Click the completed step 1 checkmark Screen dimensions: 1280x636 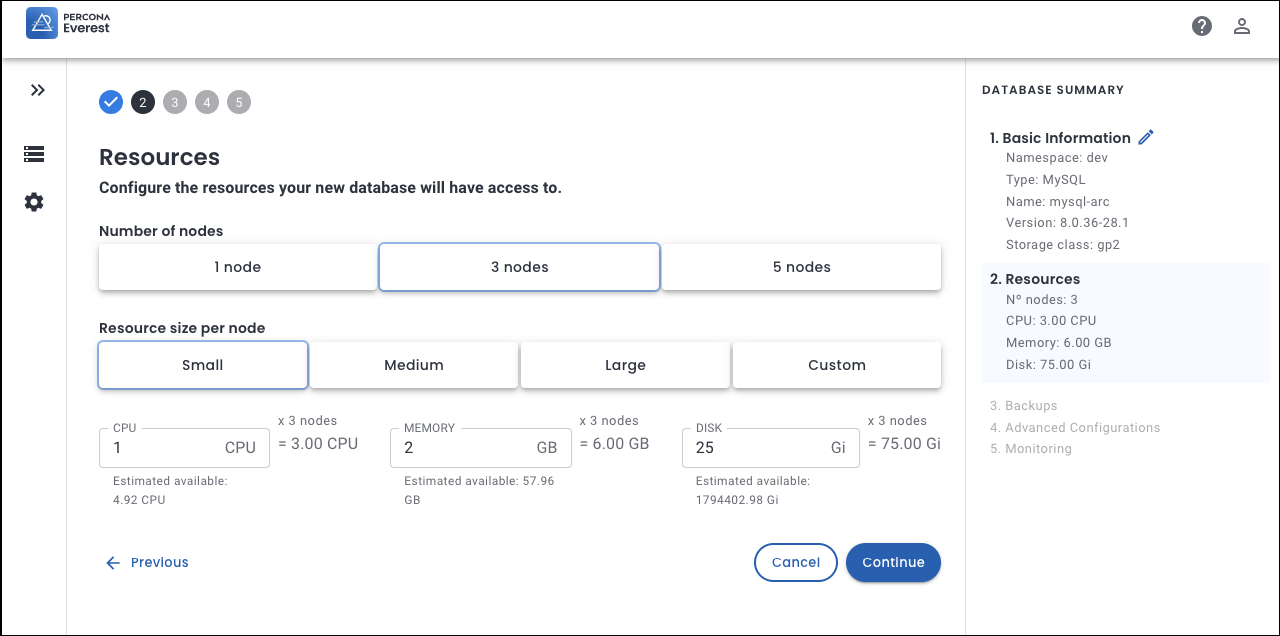(111, 102)
